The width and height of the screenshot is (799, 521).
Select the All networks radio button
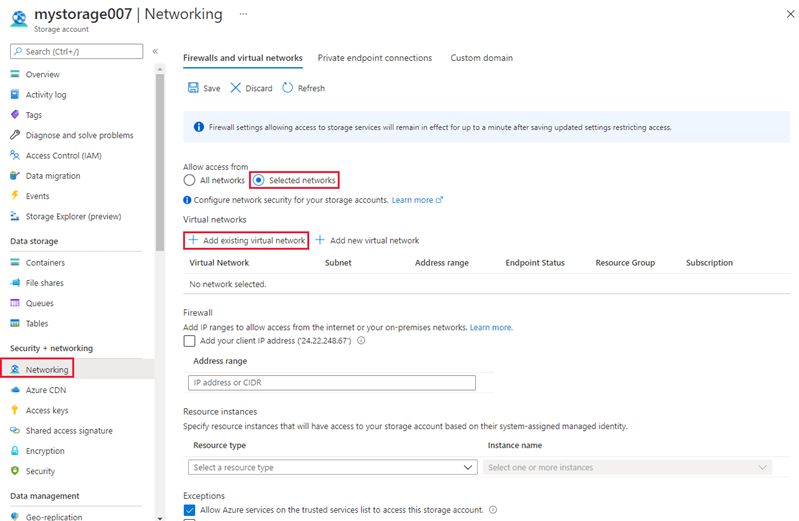coord(189,180)
